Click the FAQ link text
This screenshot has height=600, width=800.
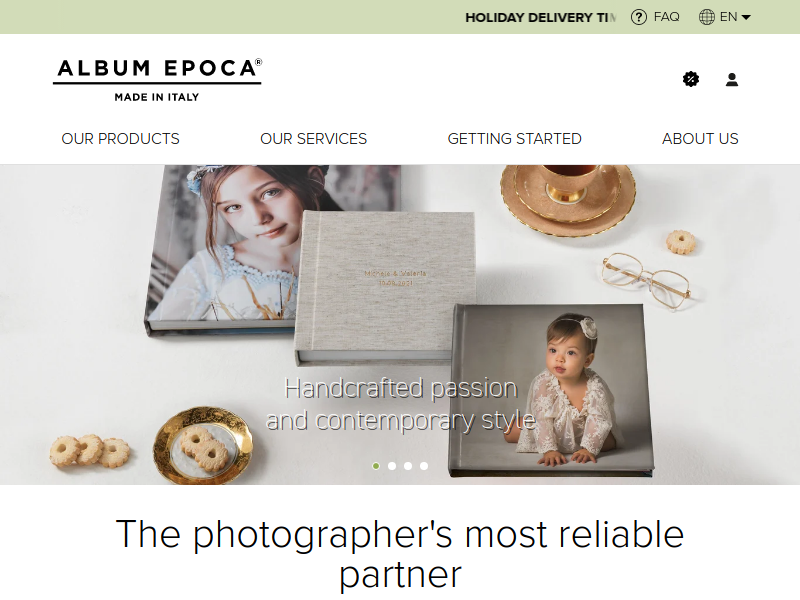click(666, 17)
